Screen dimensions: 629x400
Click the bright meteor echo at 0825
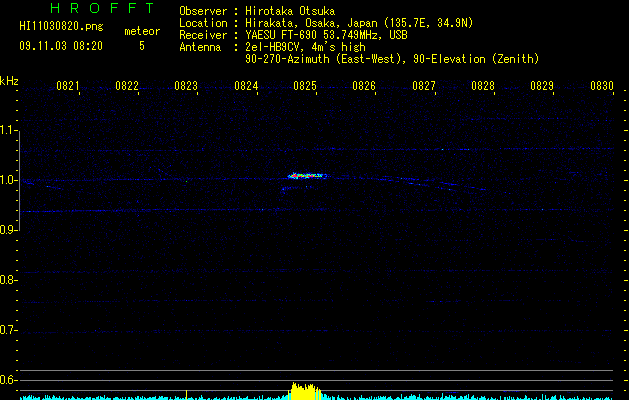307,175
